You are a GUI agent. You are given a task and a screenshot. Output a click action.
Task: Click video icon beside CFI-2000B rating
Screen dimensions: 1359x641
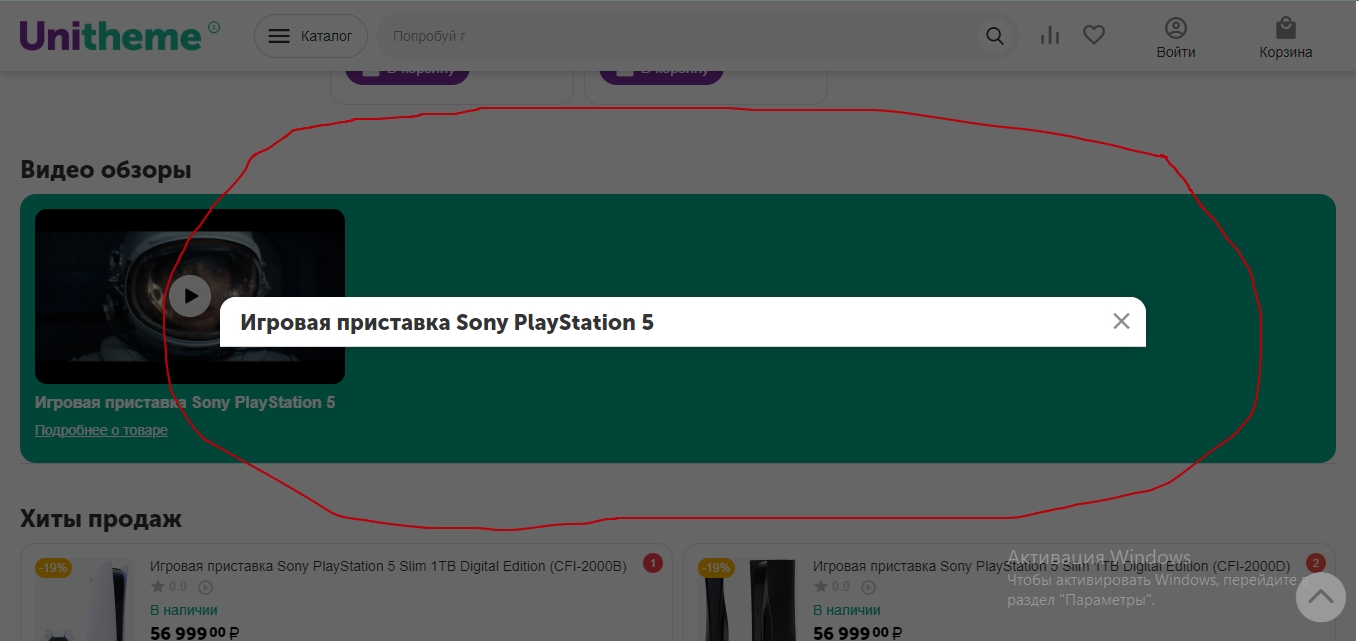point(206,587)
